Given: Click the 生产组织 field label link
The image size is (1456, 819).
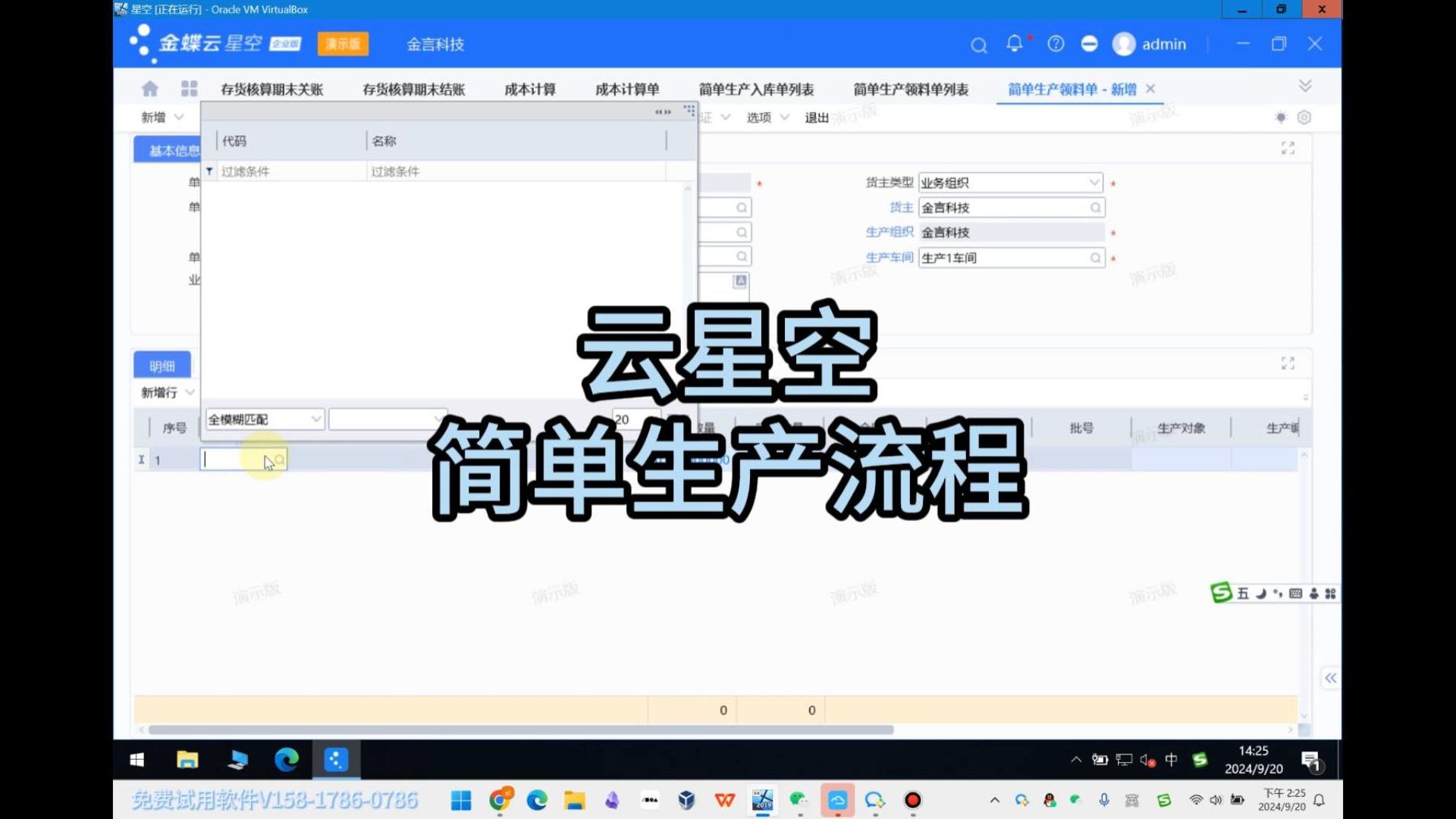Looking at the screenshot, I should pos(890,232).
